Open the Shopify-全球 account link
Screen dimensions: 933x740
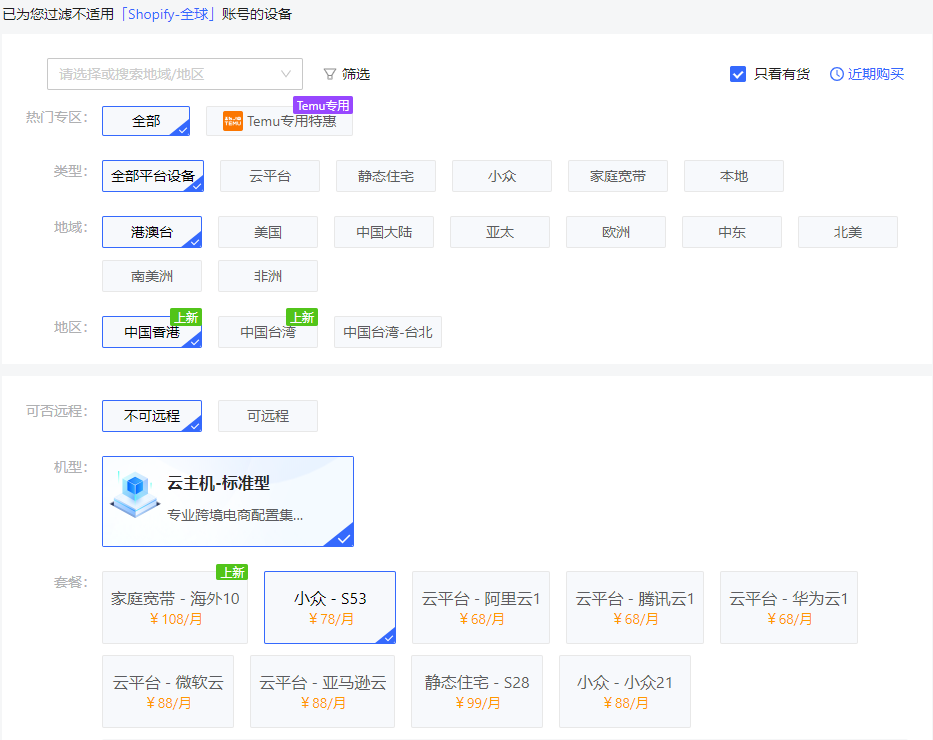[168, 14]
